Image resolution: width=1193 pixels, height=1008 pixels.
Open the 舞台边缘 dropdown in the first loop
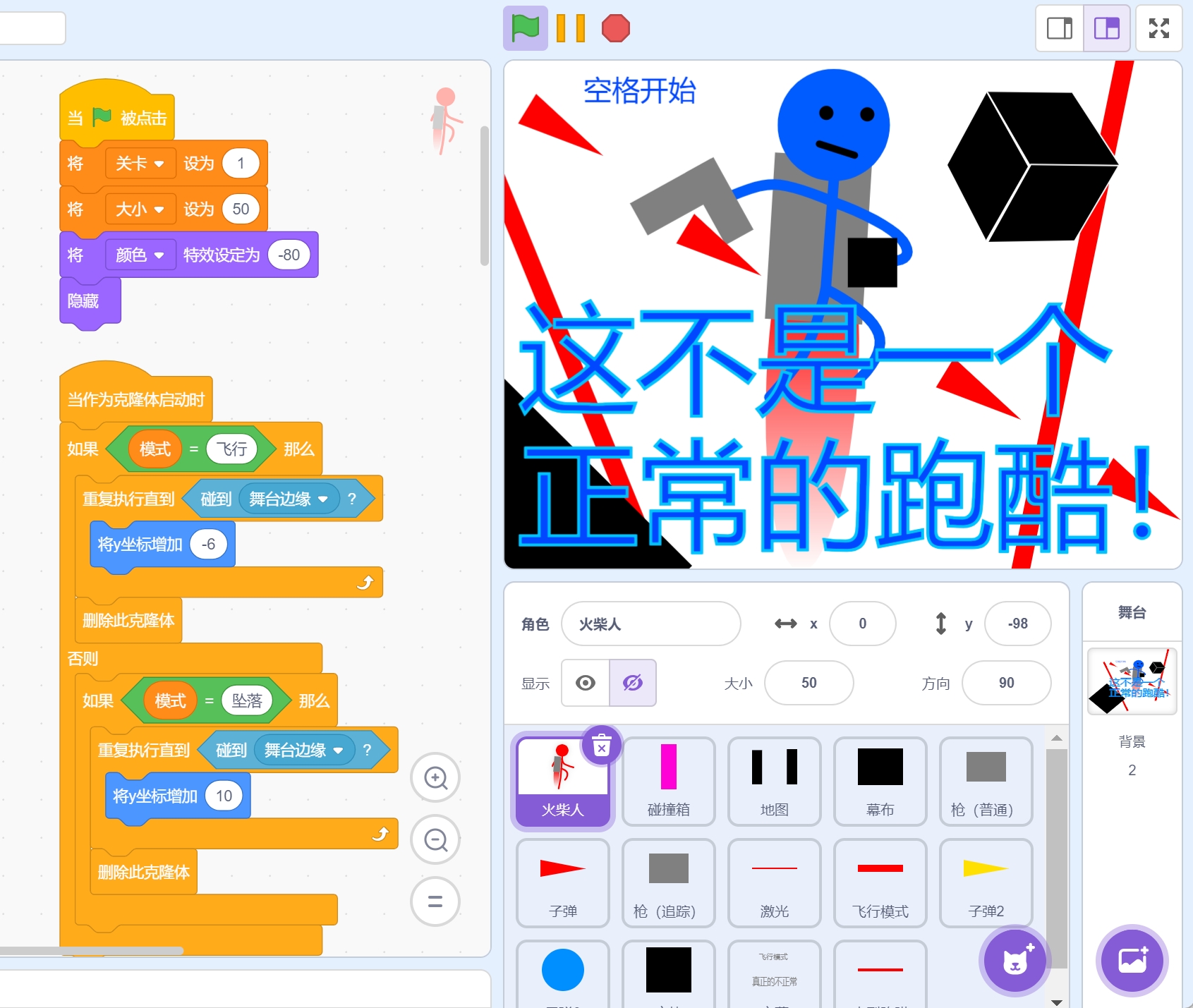coord(323,499)
